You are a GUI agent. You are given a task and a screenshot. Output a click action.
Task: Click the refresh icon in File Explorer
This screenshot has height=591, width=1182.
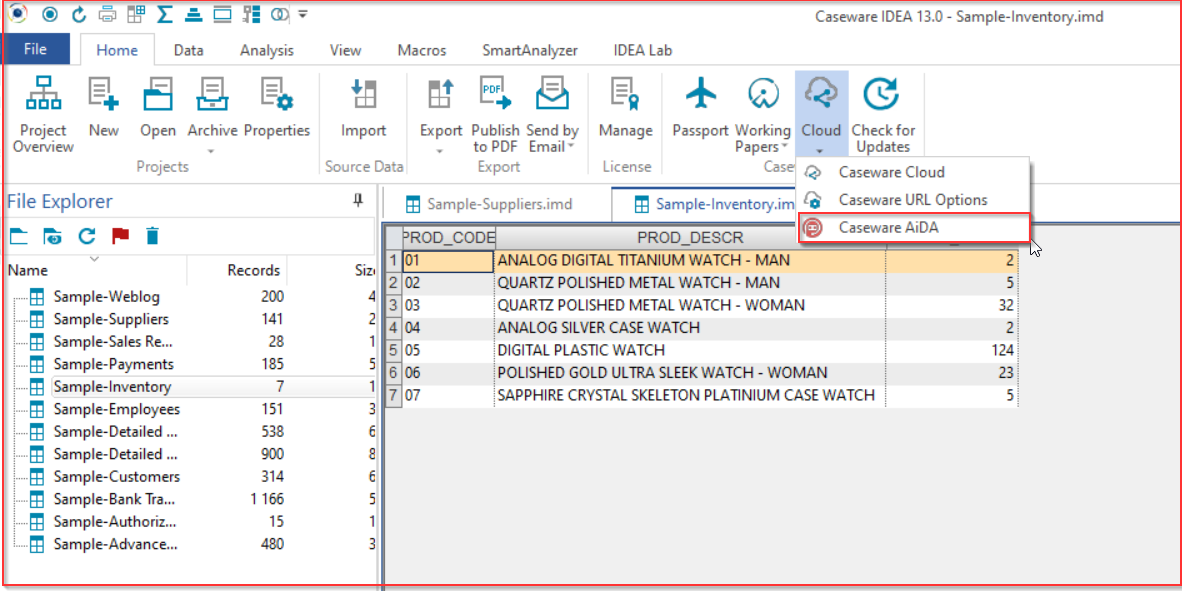tap(87, 236)
